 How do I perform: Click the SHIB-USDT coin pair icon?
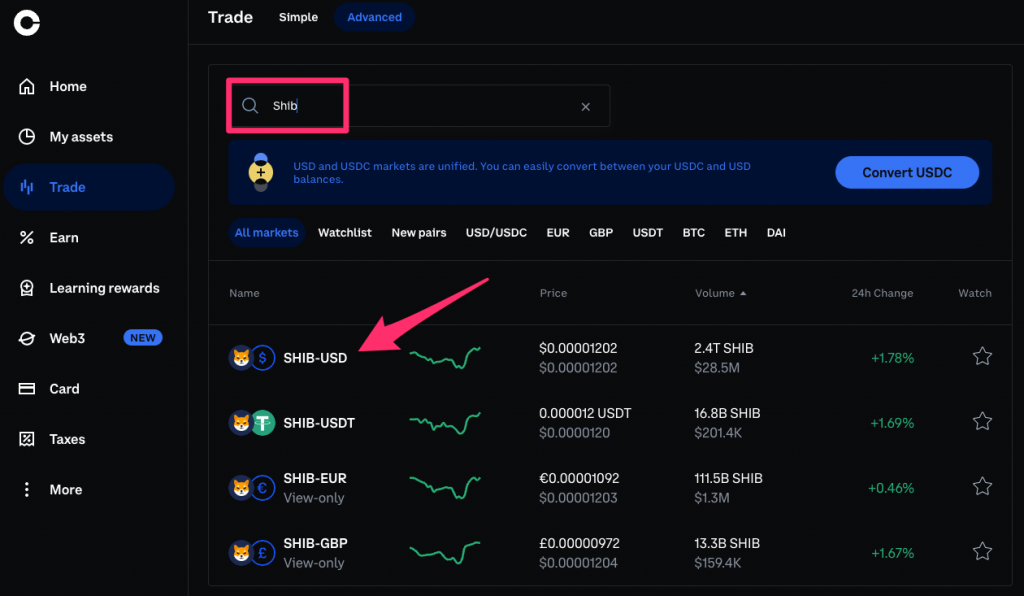point(252,423)
